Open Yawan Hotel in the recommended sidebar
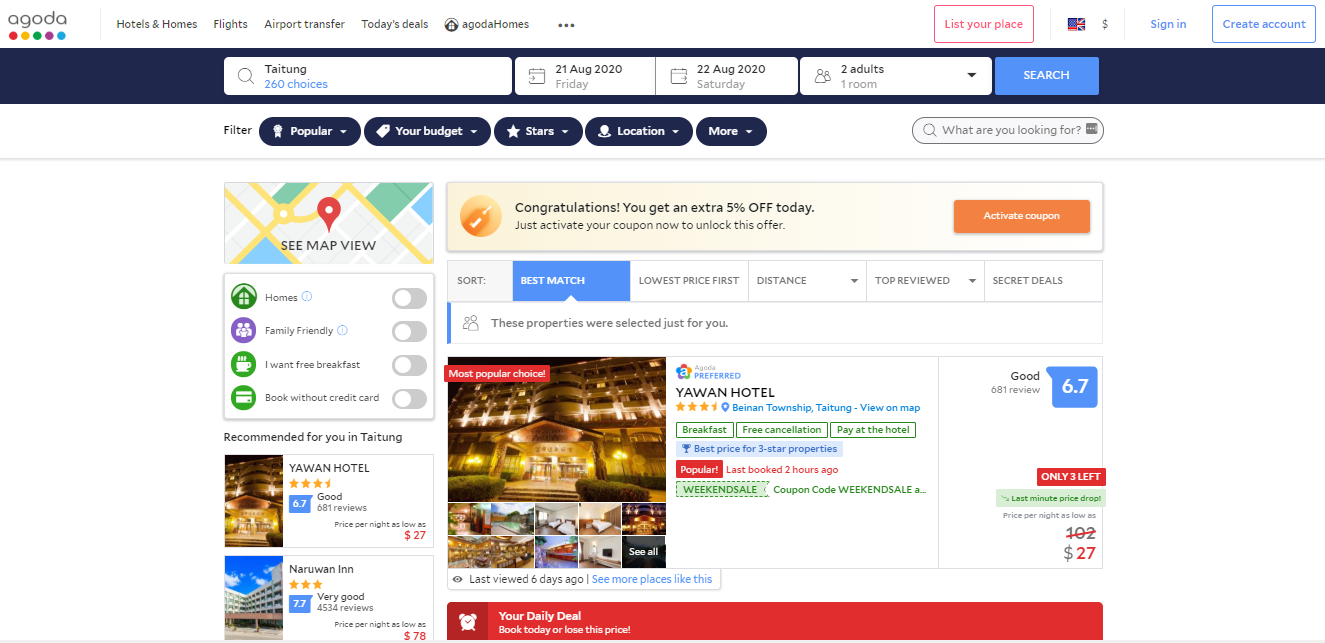The image size is (1325, 643). click(329, 500)
